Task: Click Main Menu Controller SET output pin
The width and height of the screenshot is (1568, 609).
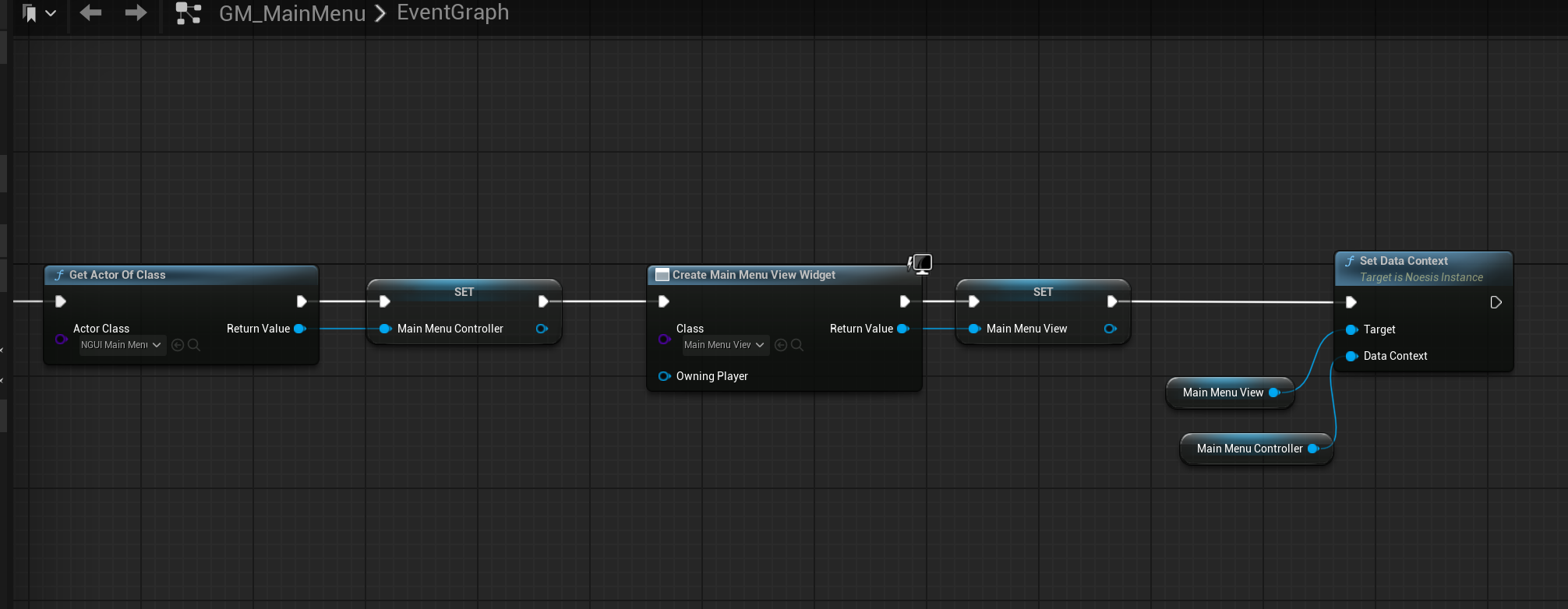Action: (542, 329)
